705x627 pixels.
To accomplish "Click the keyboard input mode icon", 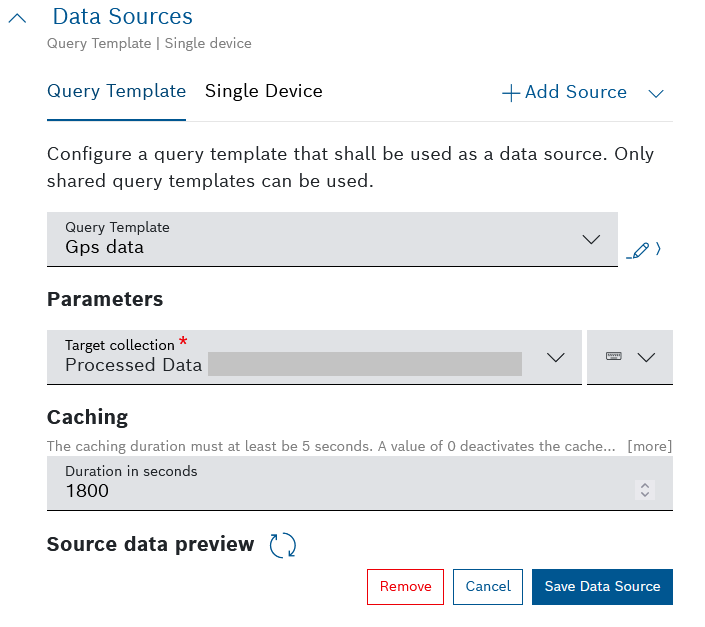I will tap(614, 356).
